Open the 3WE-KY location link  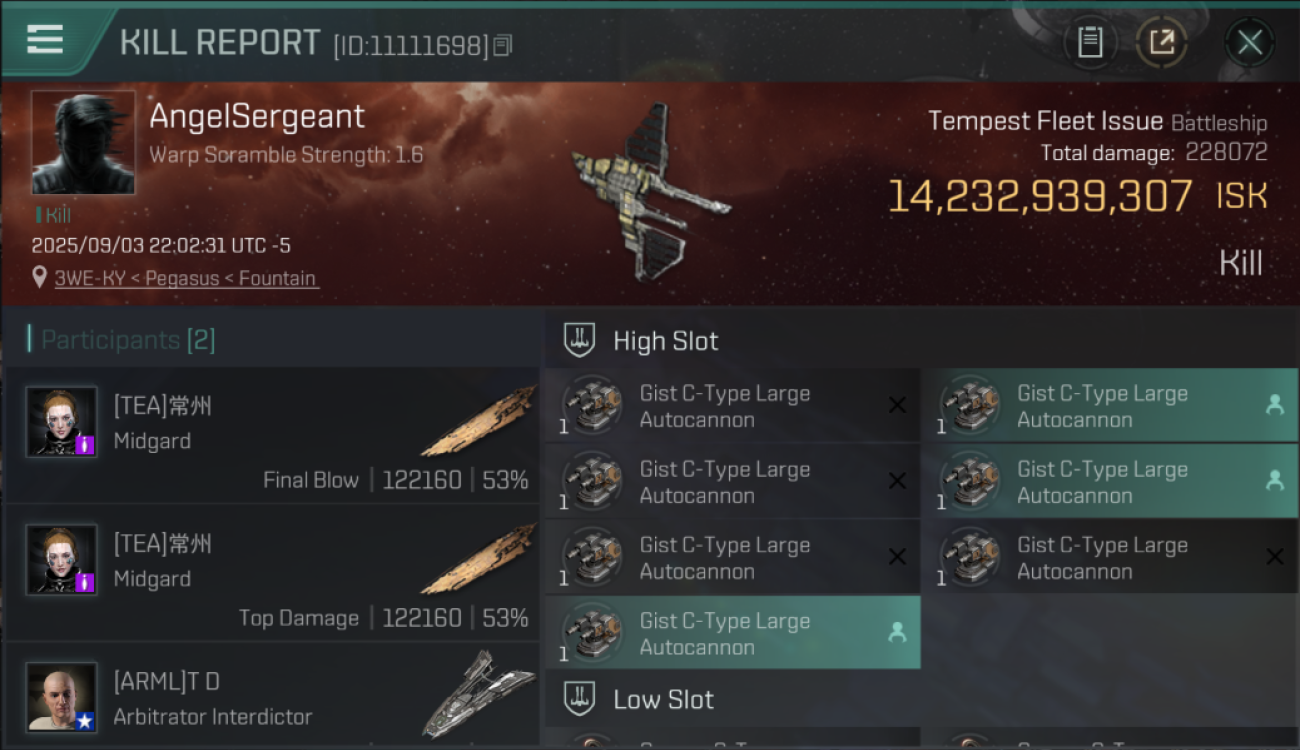[187, 278]
